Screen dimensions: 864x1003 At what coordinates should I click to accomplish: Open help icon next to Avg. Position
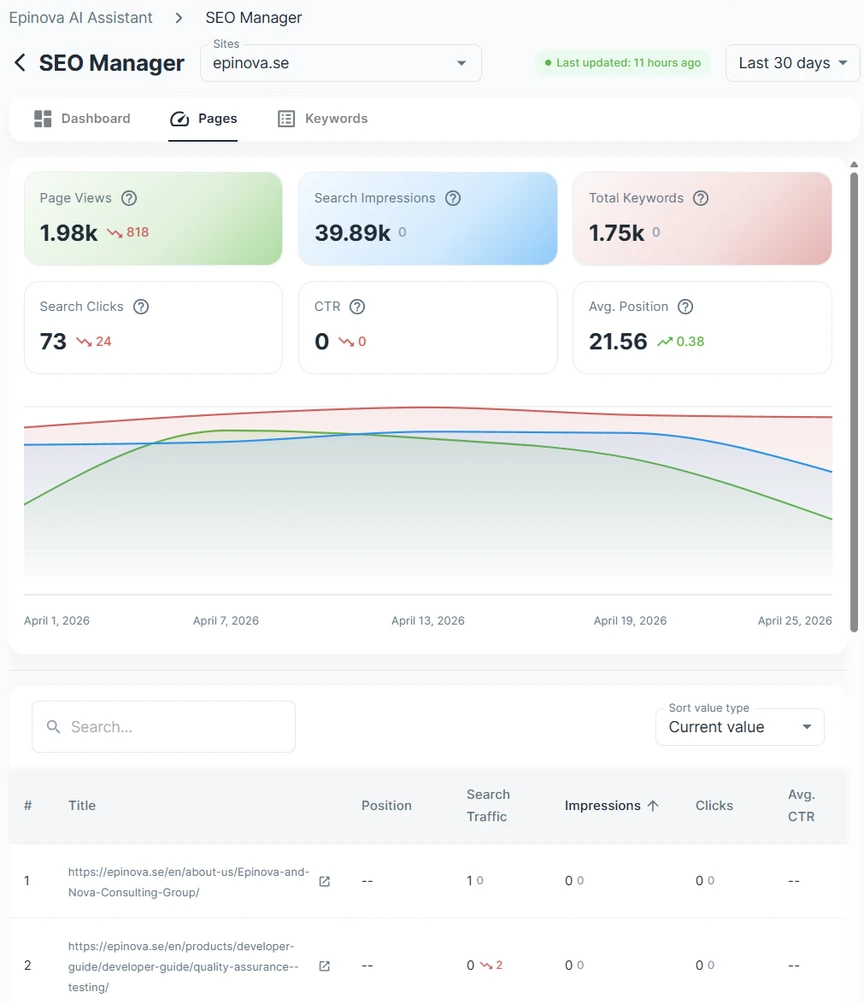pos(686,307)
